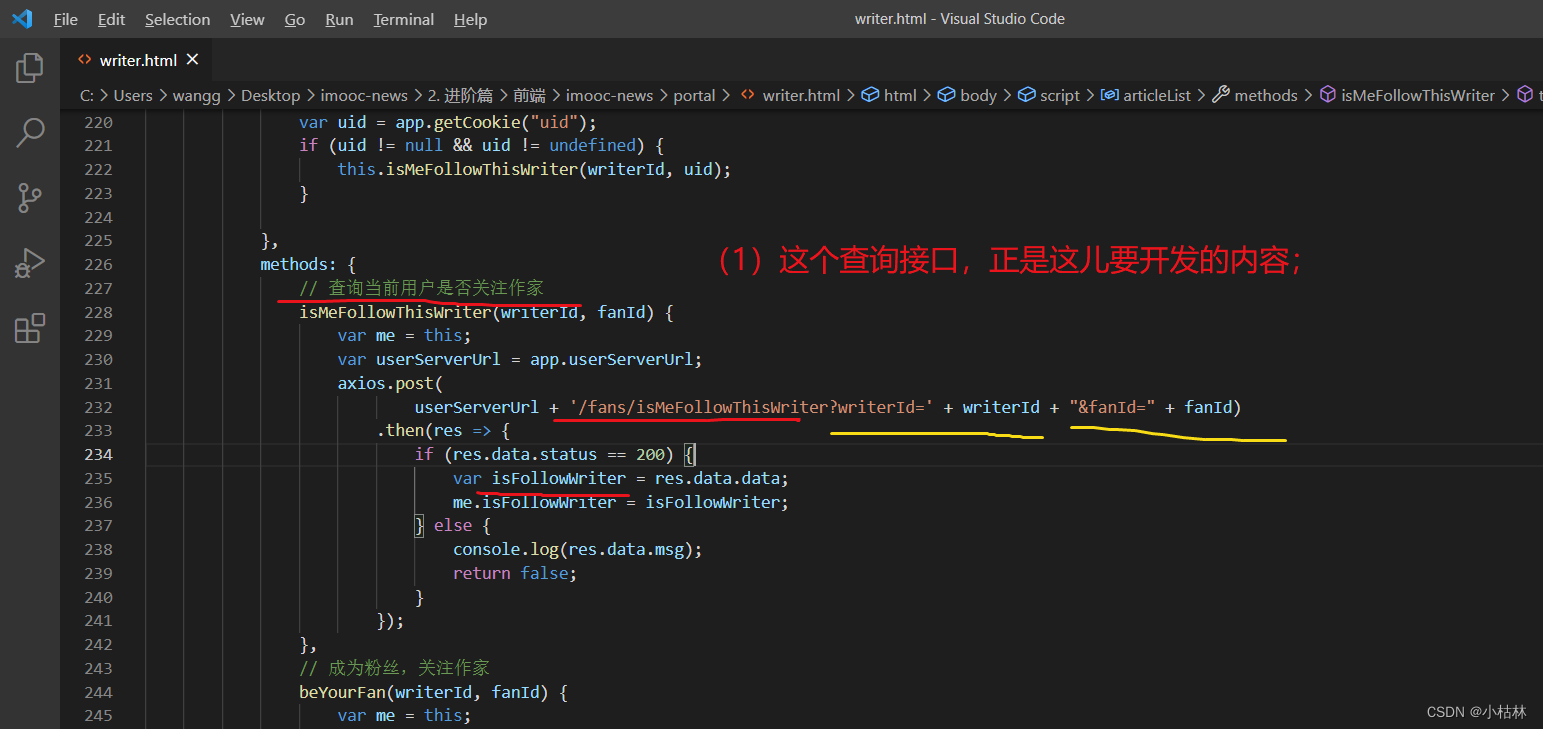
Task: Click 'res.data.status == 200' on line 234
Action: [x=558, y=454]
